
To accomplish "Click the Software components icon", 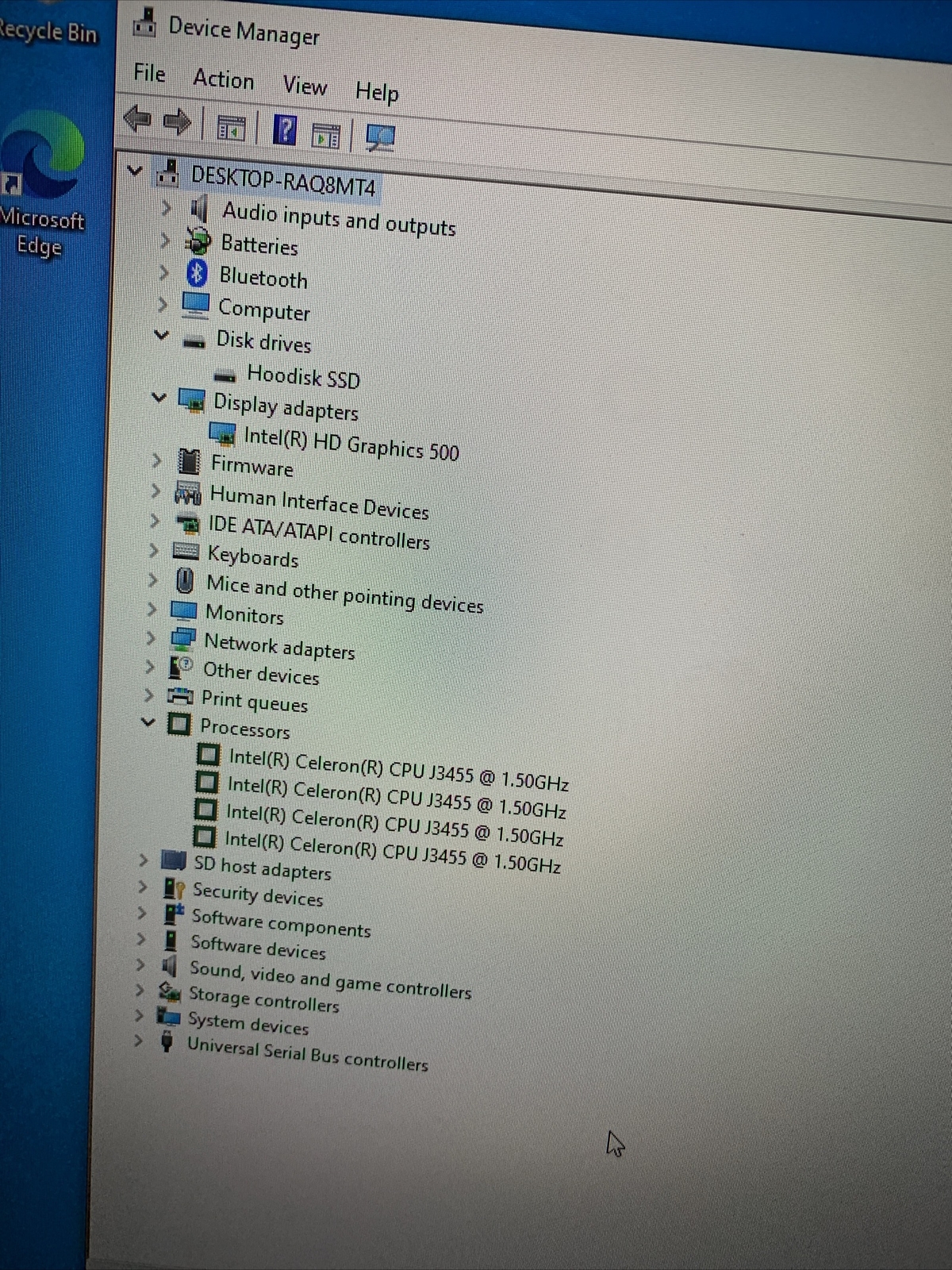I will [173, 914].
